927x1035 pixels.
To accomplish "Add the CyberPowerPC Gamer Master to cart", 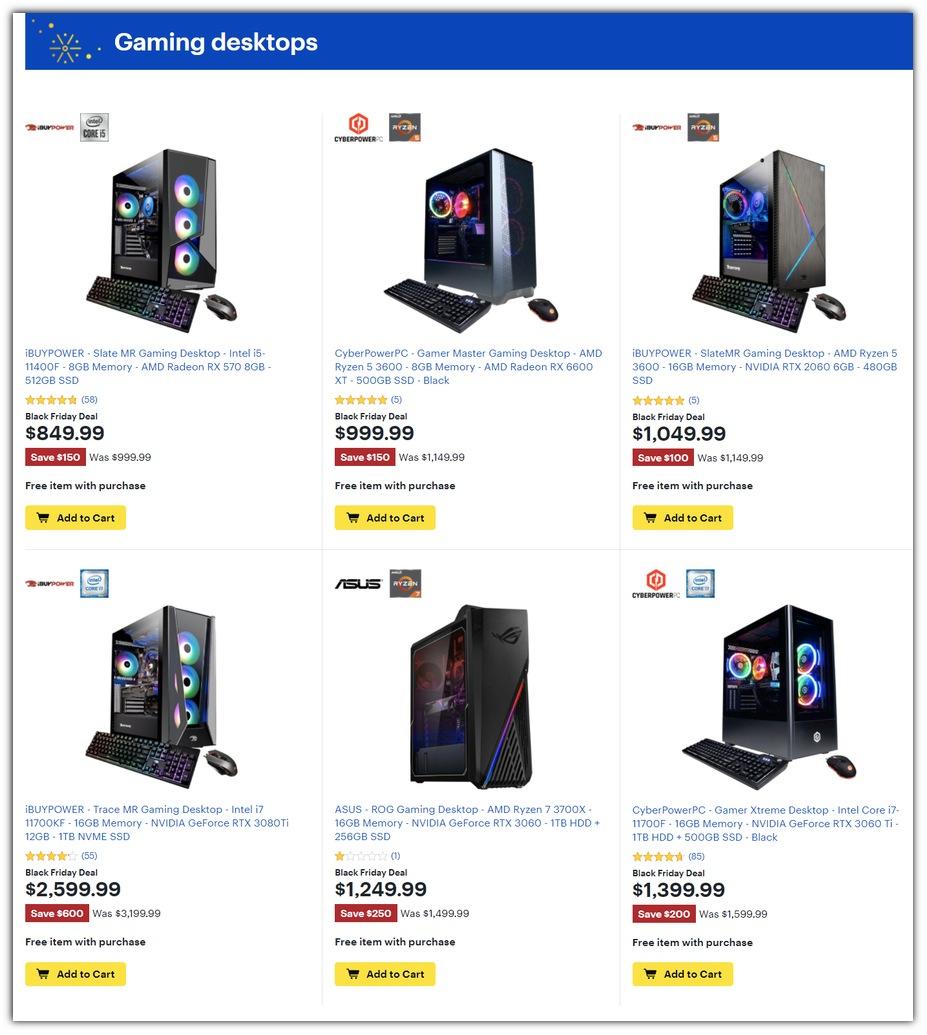I will point(385,518).
